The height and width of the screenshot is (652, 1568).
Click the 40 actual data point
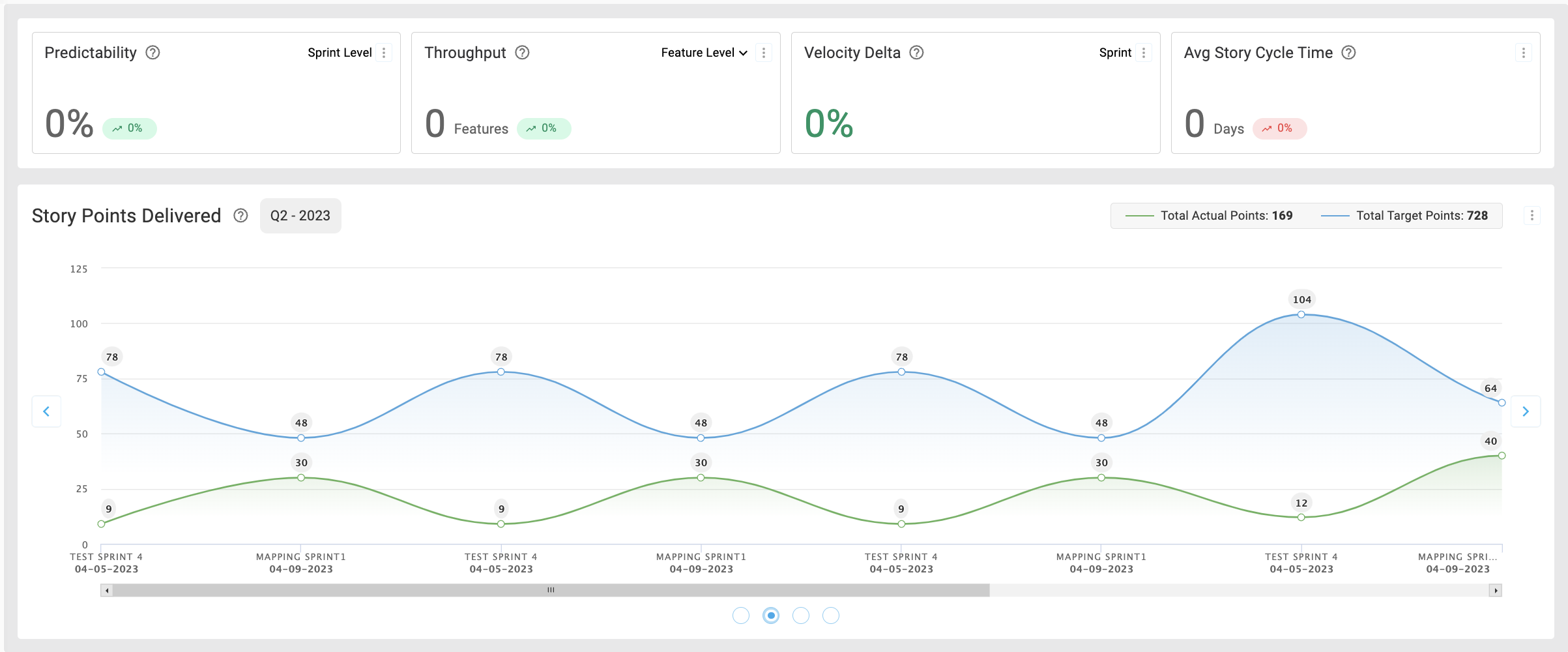[1502, 456]
